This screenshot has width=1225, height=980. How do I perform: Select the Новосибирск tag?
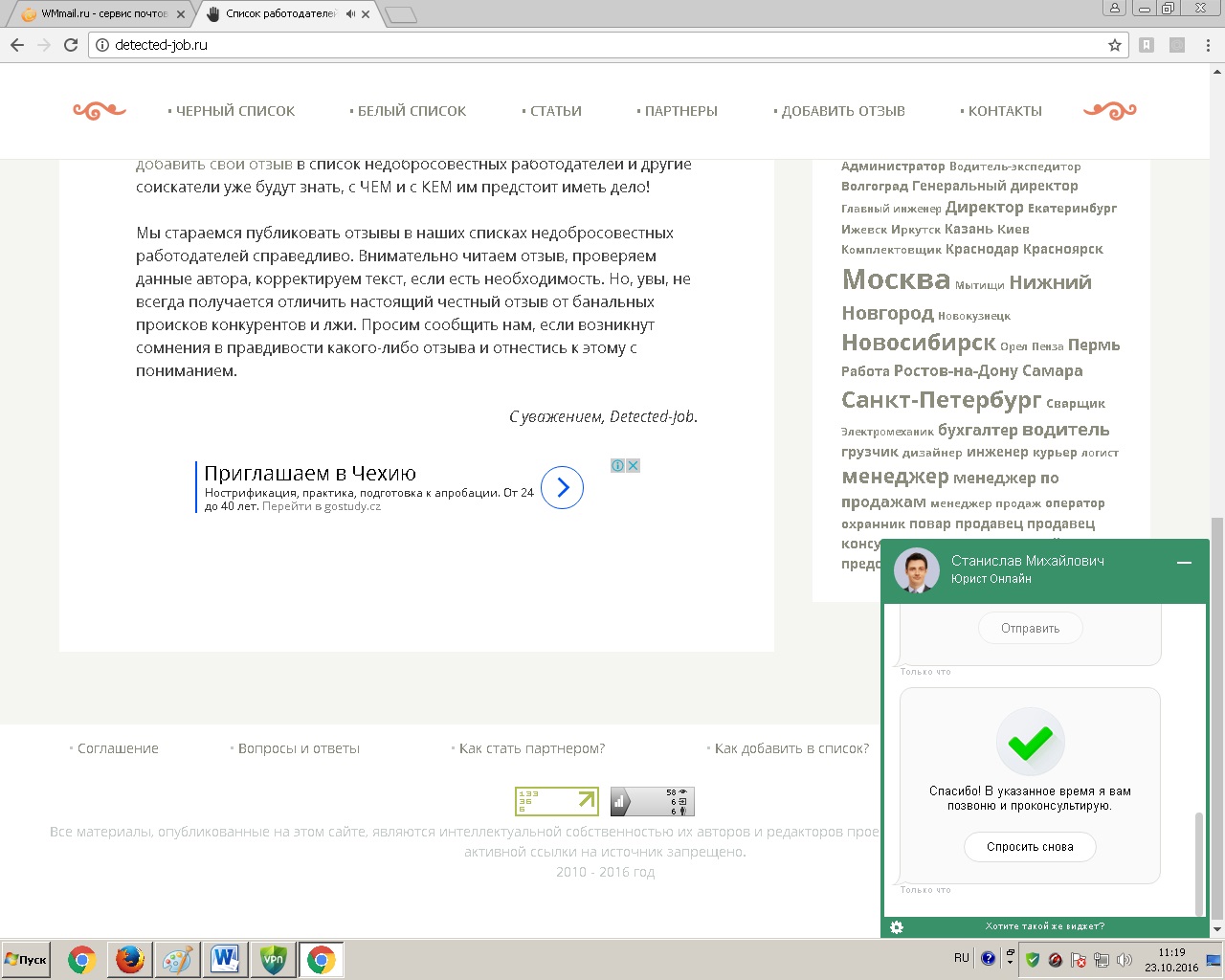click(x=919, y=343)
